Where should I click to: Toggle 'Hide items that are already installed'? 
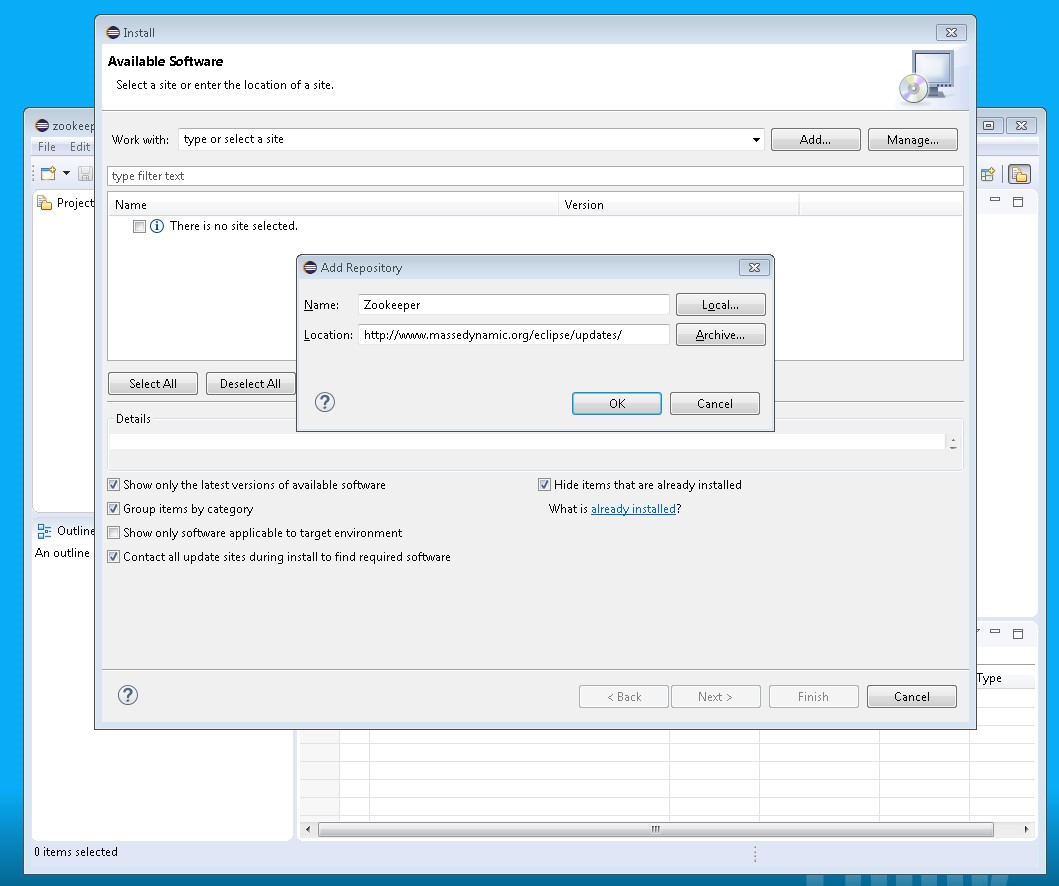coord(545,485)
